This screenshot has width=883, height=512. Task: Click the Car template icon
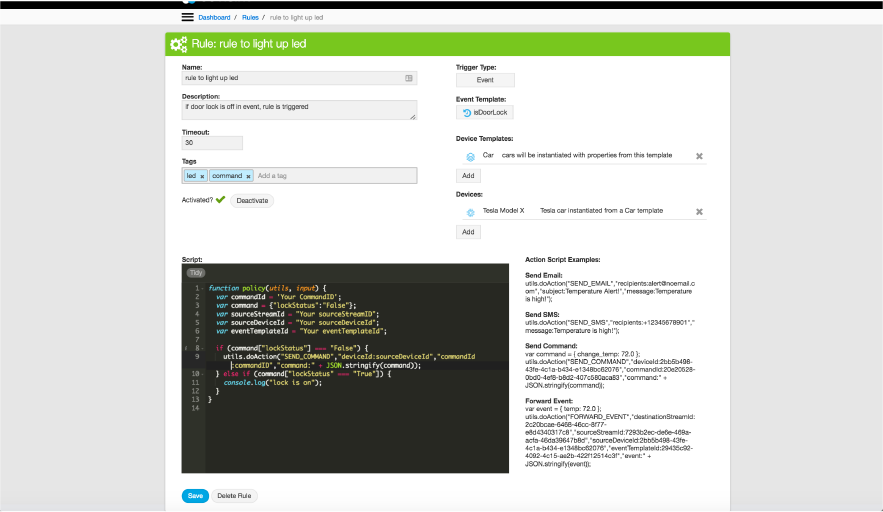[x=470, y=156]
